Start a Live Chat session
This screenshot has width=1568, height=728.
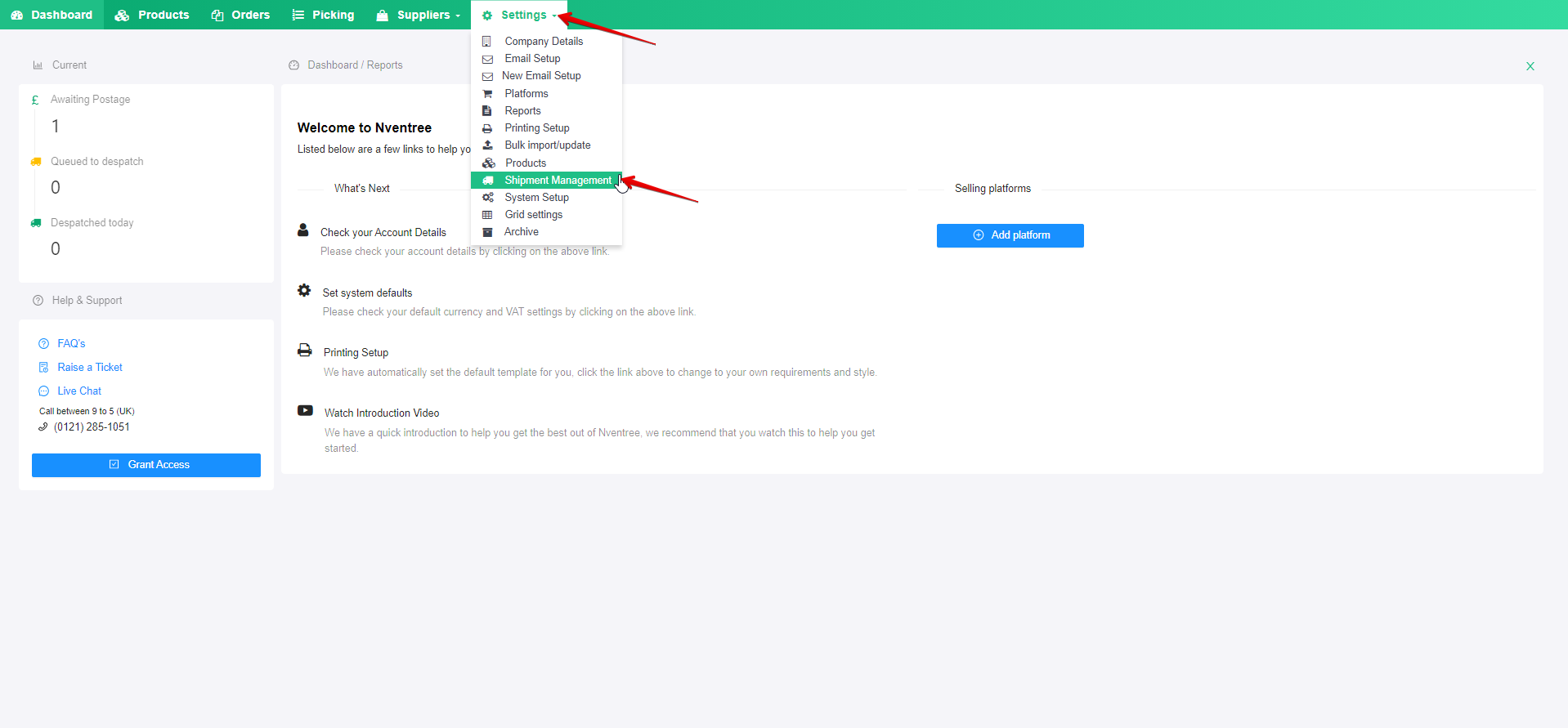(x=79, y=391)
